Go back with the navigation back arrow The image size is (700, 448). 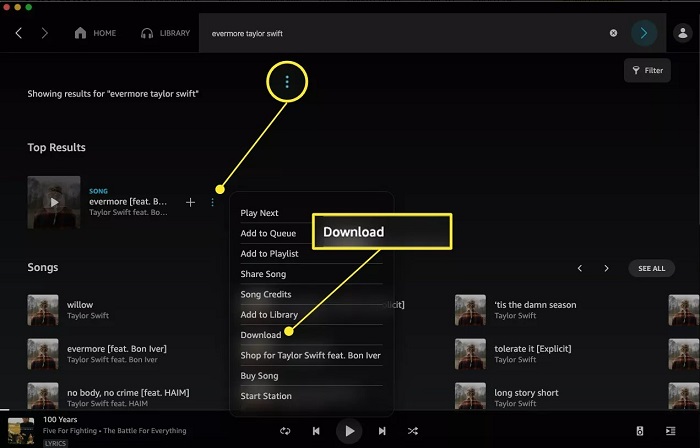[19, 33]
